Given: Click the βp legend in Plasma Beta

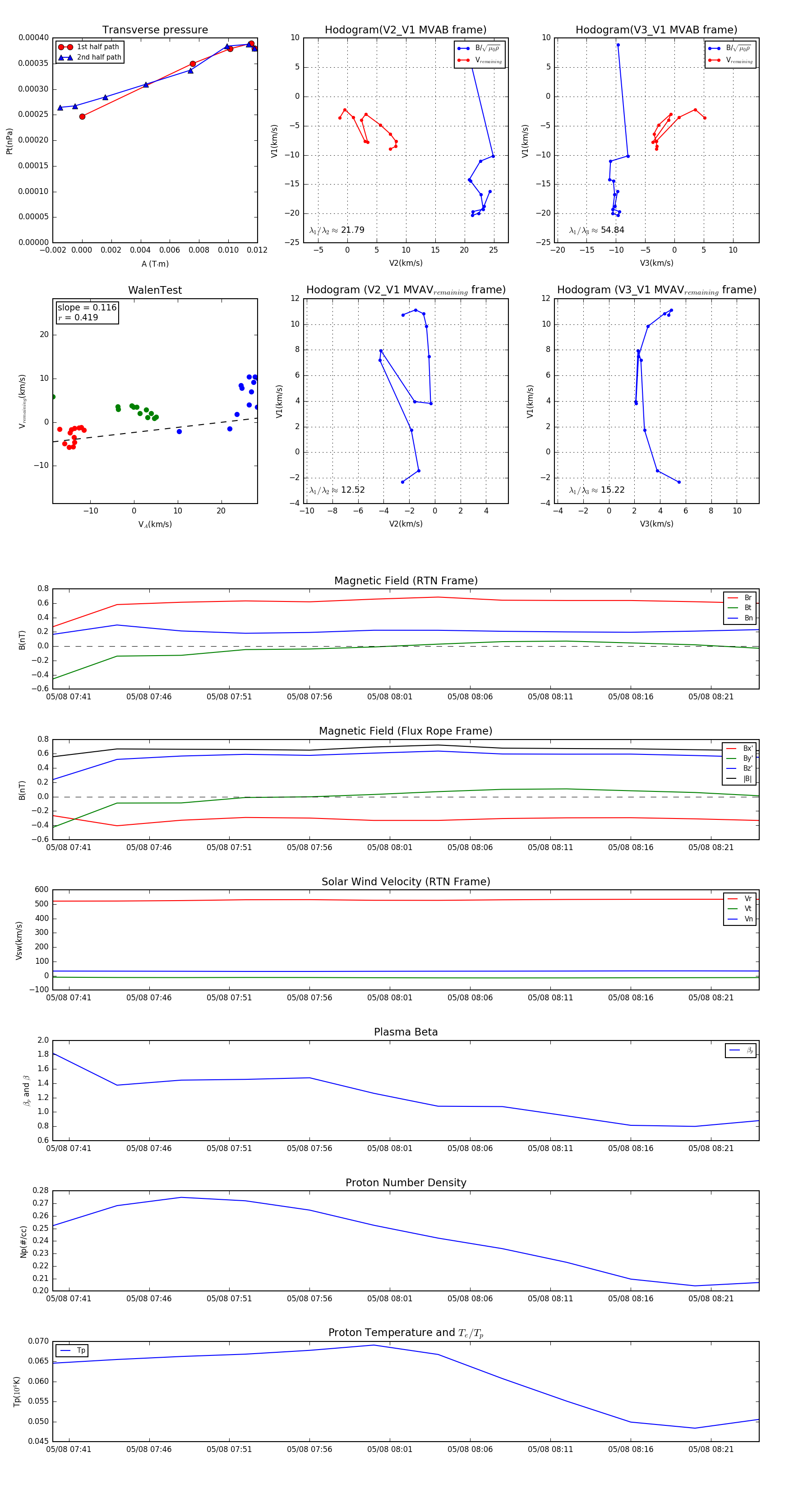Looking at the screenshot, I should [x=741, y=1050].
